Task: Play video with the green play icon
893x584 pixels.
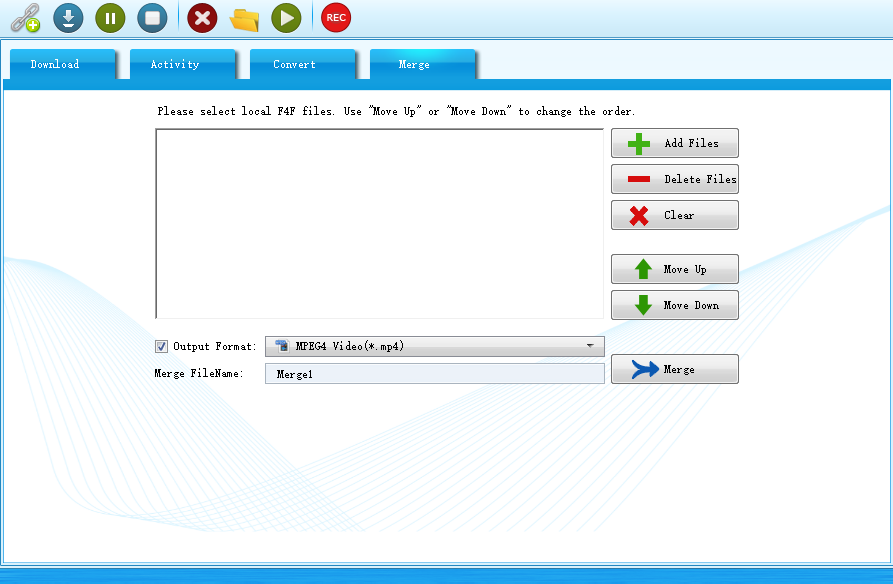Action: [x=286, y=18]
